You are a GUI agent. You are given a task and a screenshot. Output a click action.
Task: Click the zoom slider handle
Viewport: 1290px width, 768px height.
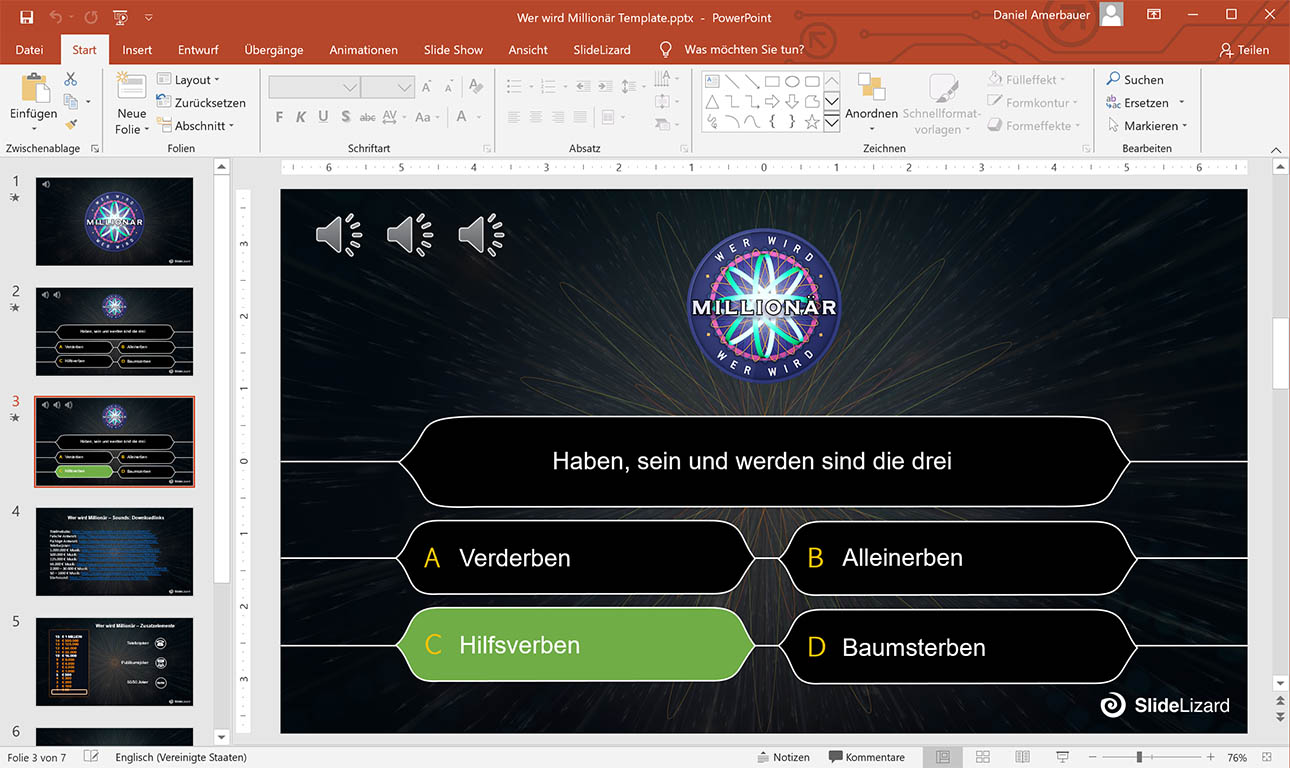click(x=1139, y=757)
